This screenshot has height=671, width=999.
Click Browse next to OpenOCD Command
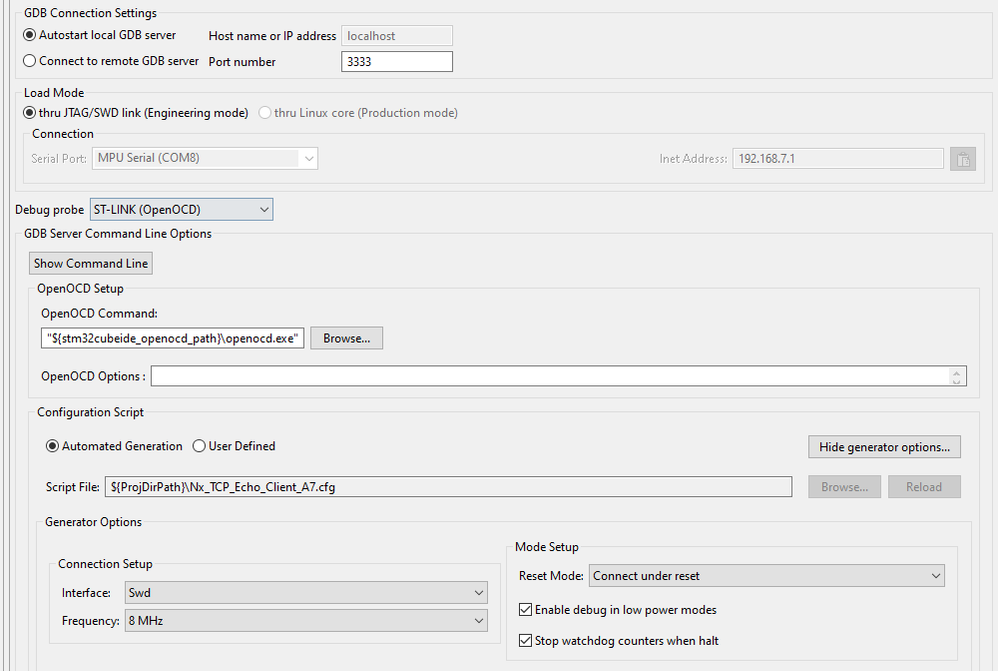tap(347, 338)
